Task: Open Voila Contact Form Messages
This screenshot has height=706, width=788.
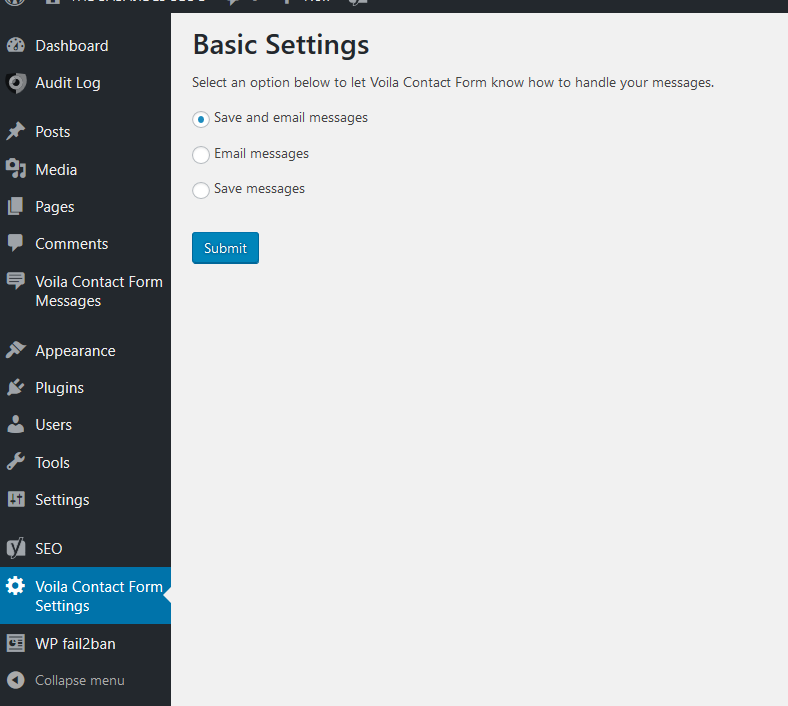Action: 98,291
